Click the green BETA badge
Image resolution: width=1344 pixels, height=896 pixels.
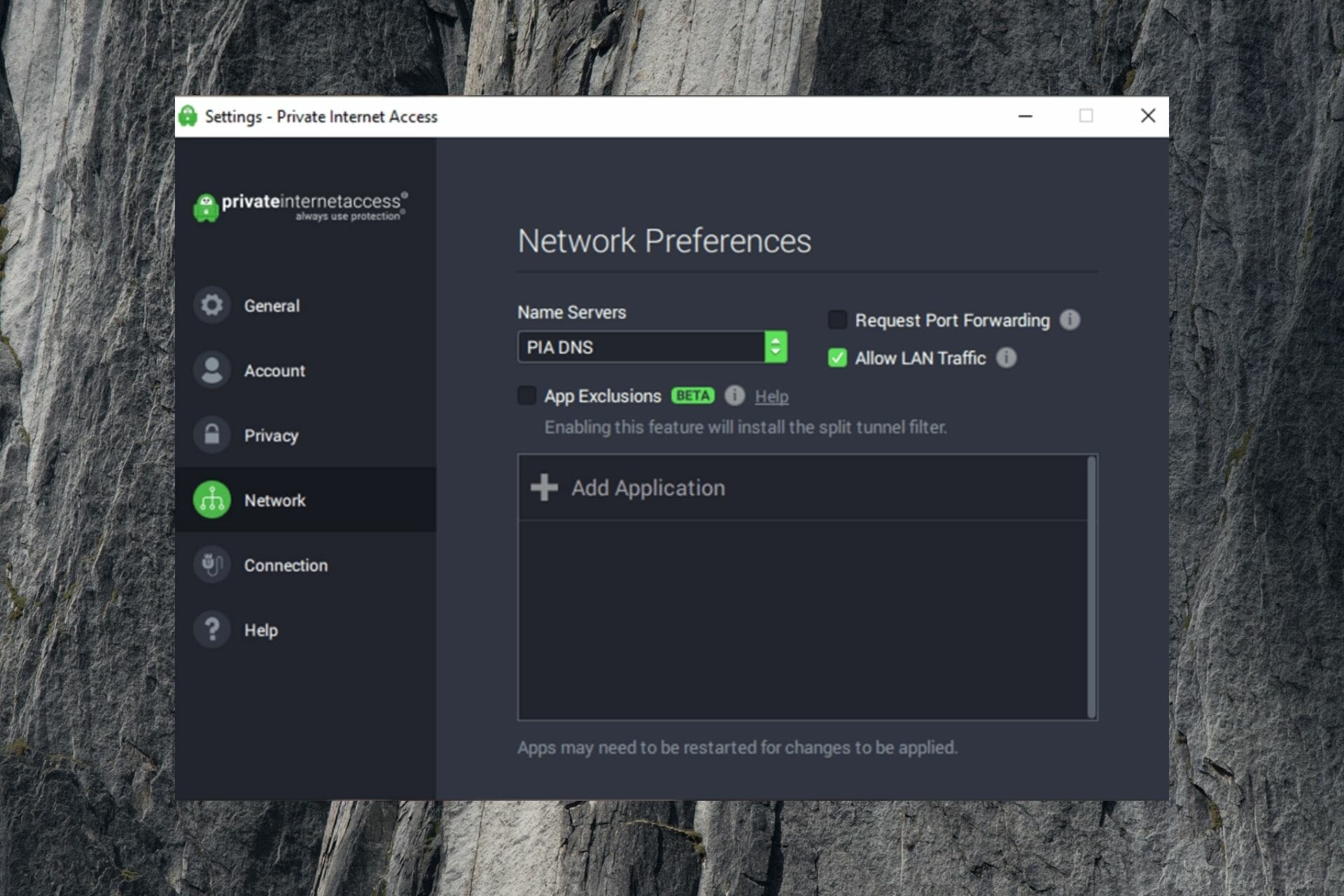pyautogui.click(x=693, y=395)
